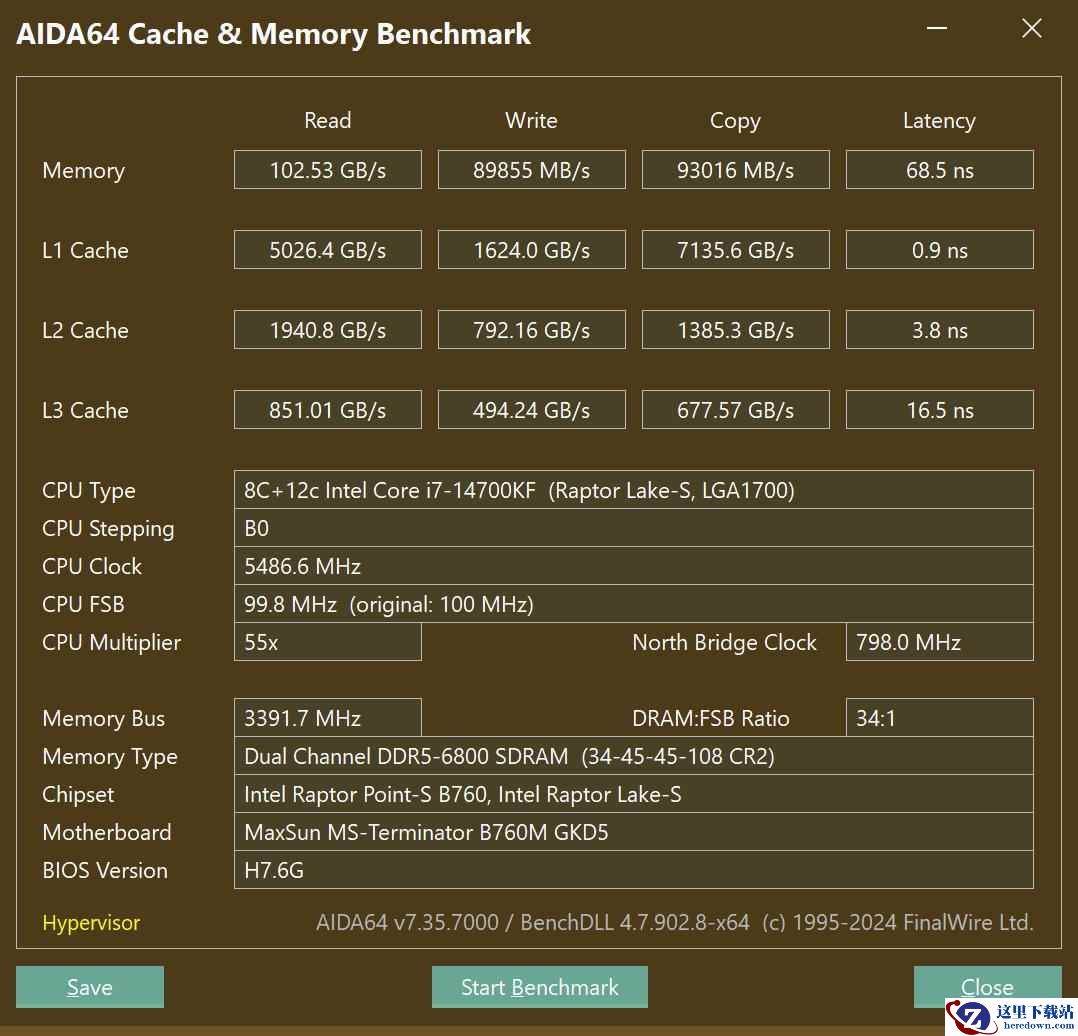1078x1036 pixels.
Task: Select Memory Latency value 68.5 ns
Action: pos(939,170)
